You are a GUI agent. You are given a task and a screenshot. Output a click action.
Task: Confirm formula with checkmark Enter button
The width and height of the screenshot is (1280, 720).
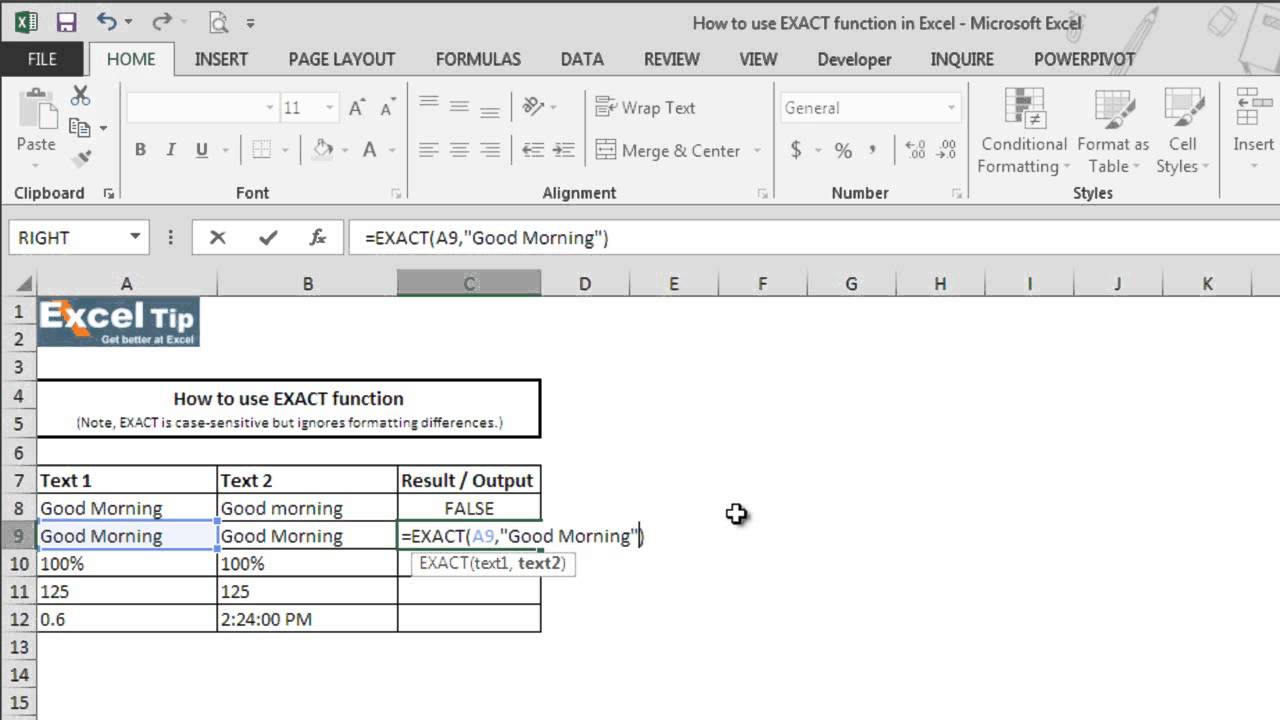click(267, 237)
